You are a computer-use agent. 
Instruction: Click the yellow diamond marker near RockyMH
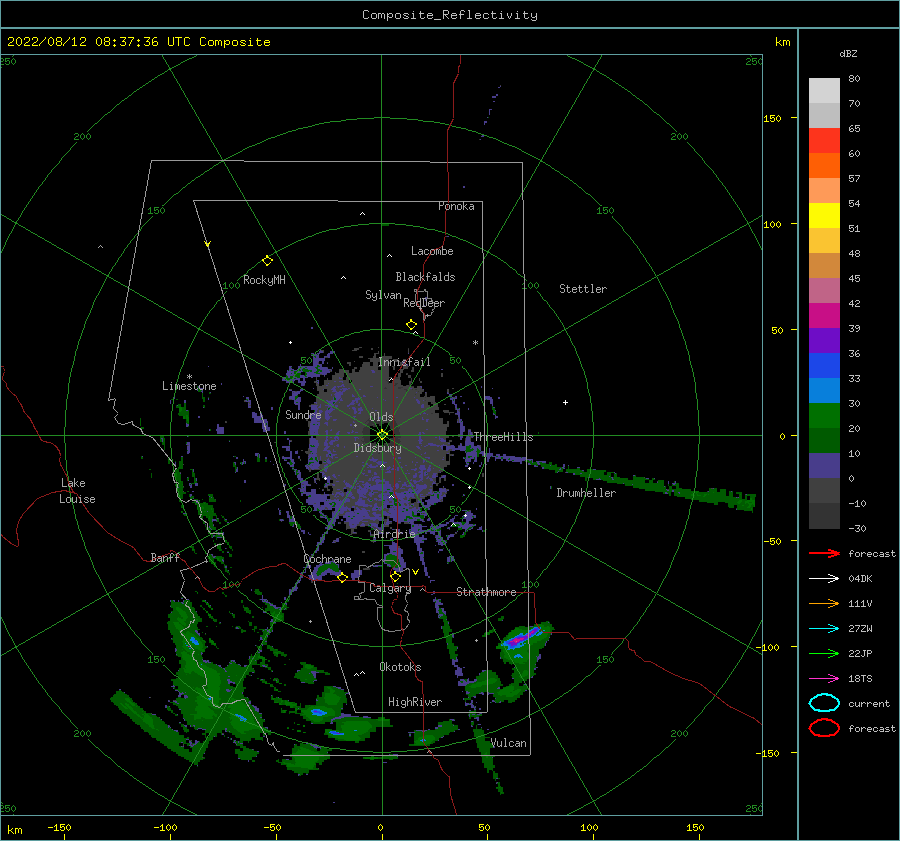[x=267, y=261]
